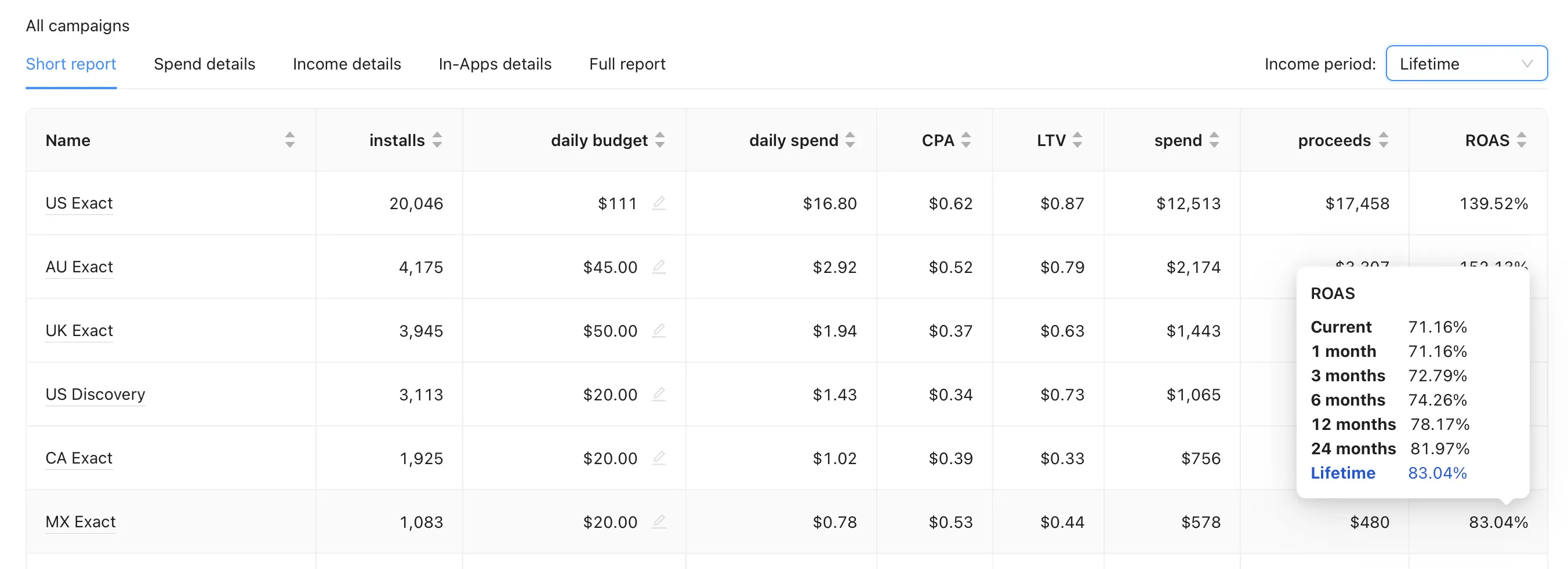Click the $480 proceeds value for MX Exact
The width and height of the screenshot is (1568, 569).
click(x=1370, y=522)
